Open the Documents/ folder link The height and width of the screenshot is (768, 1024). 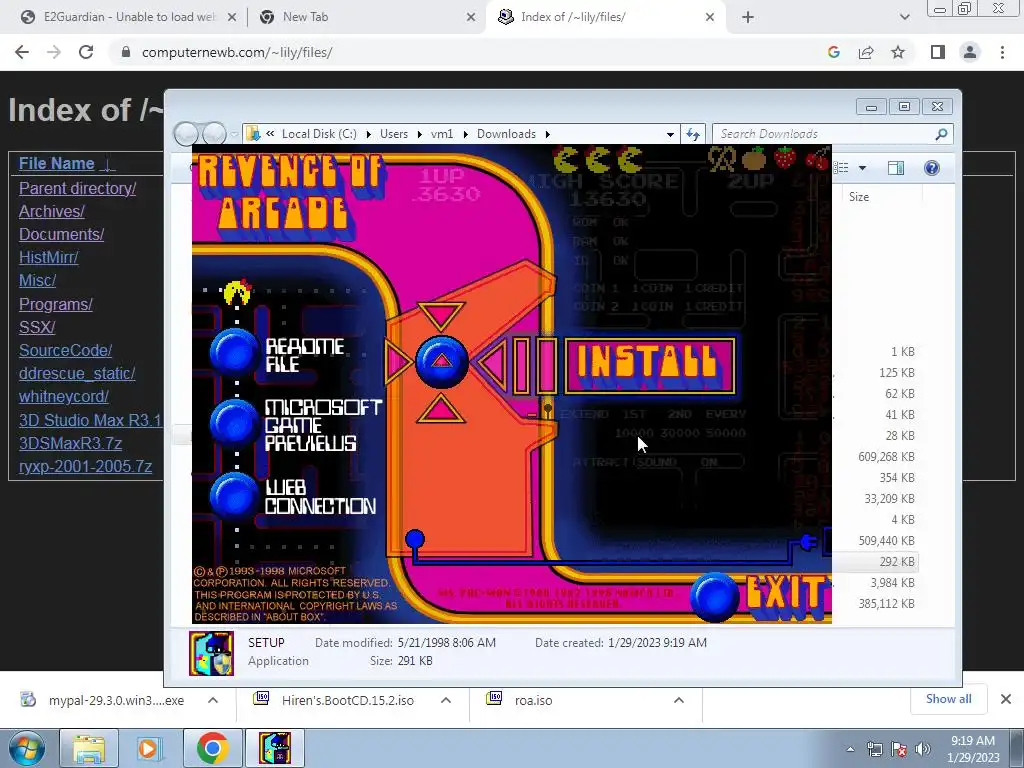coord(61,234)
